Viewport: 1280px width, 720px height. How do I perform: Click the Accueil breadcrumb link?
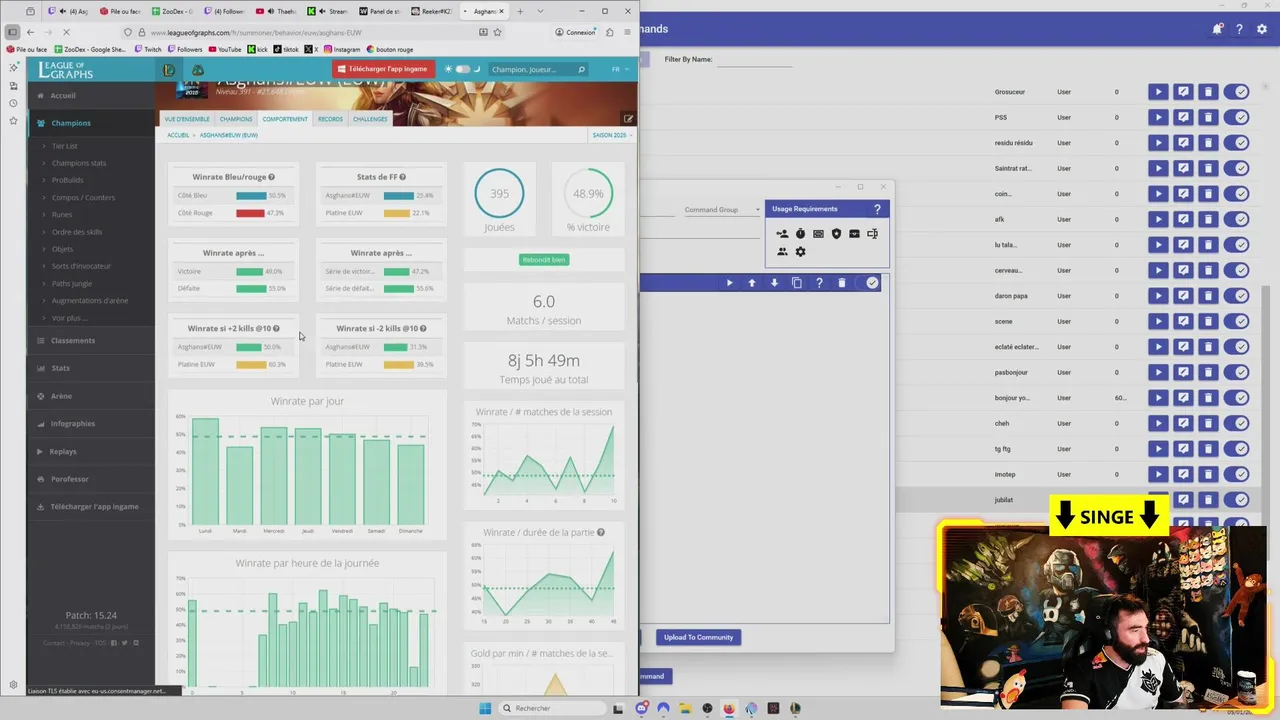tap(178, 135)
